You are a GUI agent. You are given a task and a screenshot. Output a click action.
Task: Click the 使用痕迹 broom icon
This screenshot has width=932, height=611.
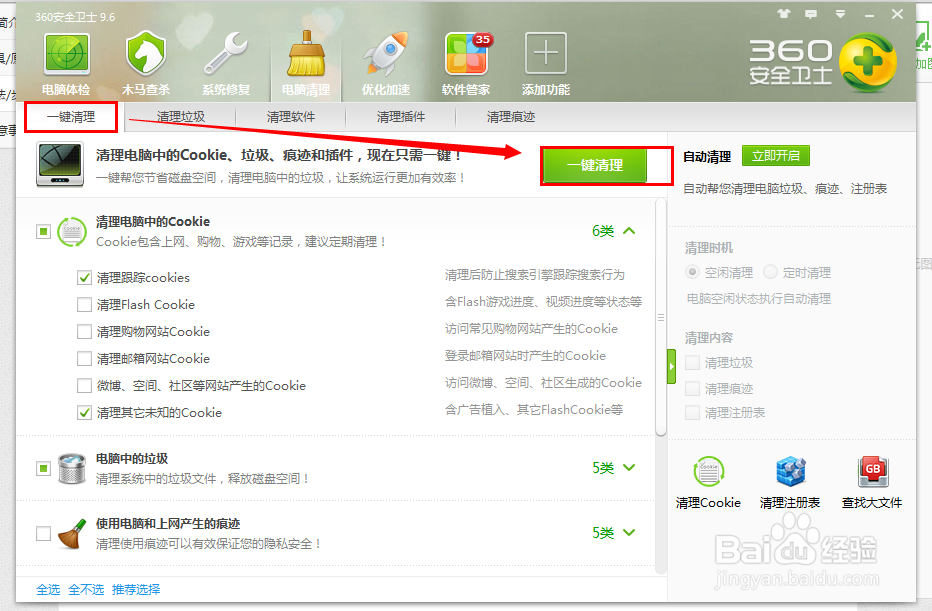click(x=72, y=533)
